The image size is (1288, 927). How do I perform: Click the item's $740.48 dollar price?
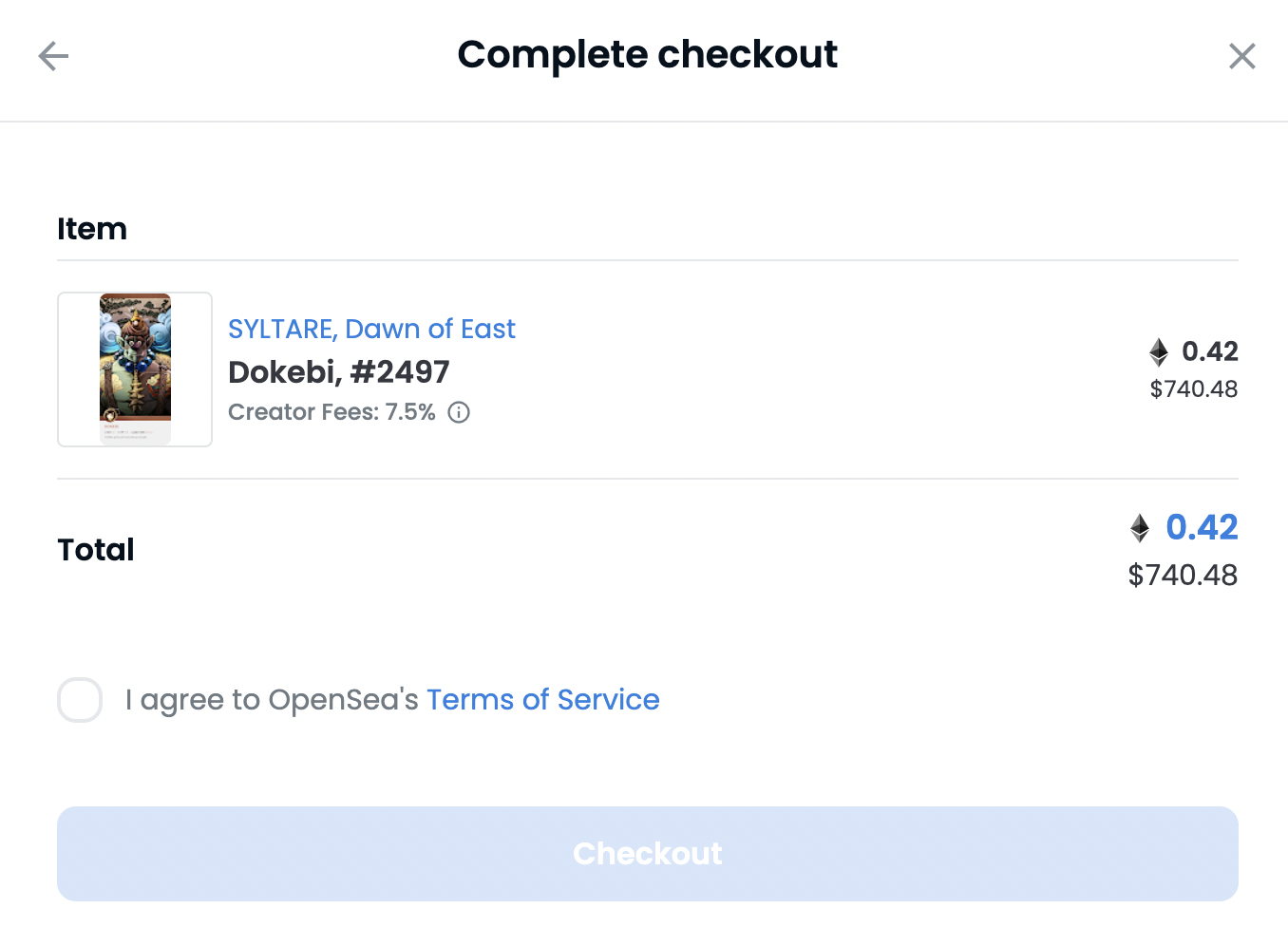click(x=1194, y=388)
